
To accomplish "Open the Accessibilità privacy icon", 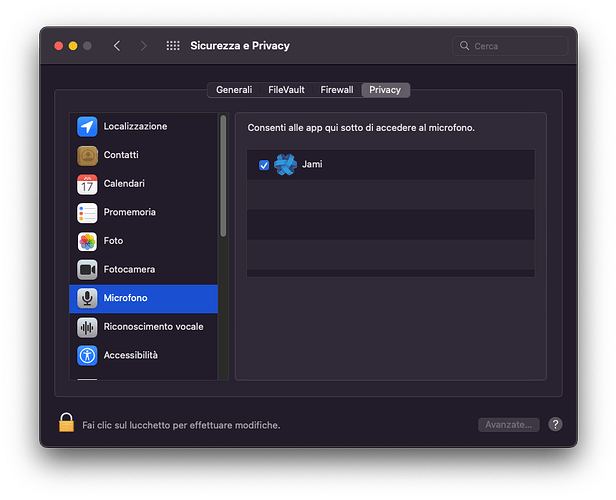I will 87,355.
